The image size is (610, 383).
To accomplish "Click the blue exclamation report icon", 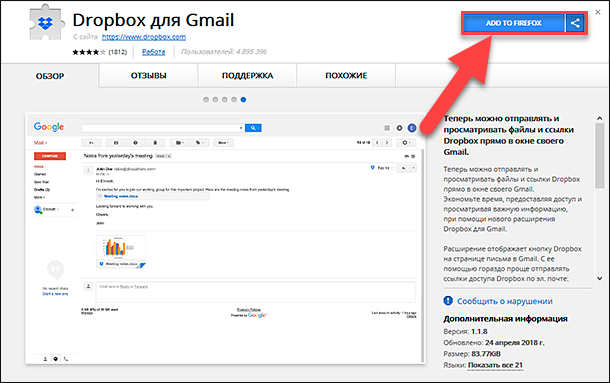I will click(x=448, y=300).
